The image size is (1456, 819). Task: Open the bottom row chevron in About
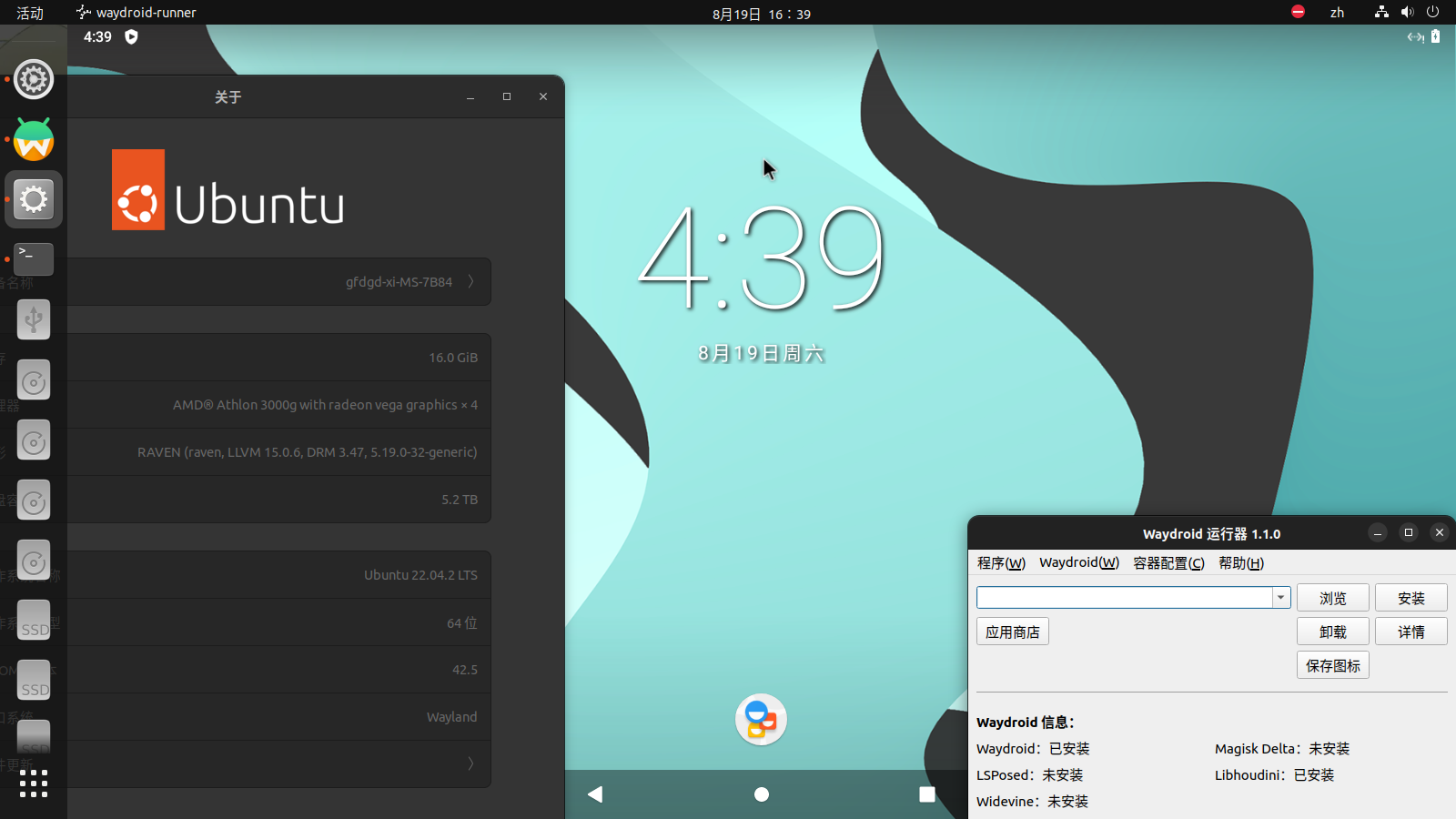[470, 763]
